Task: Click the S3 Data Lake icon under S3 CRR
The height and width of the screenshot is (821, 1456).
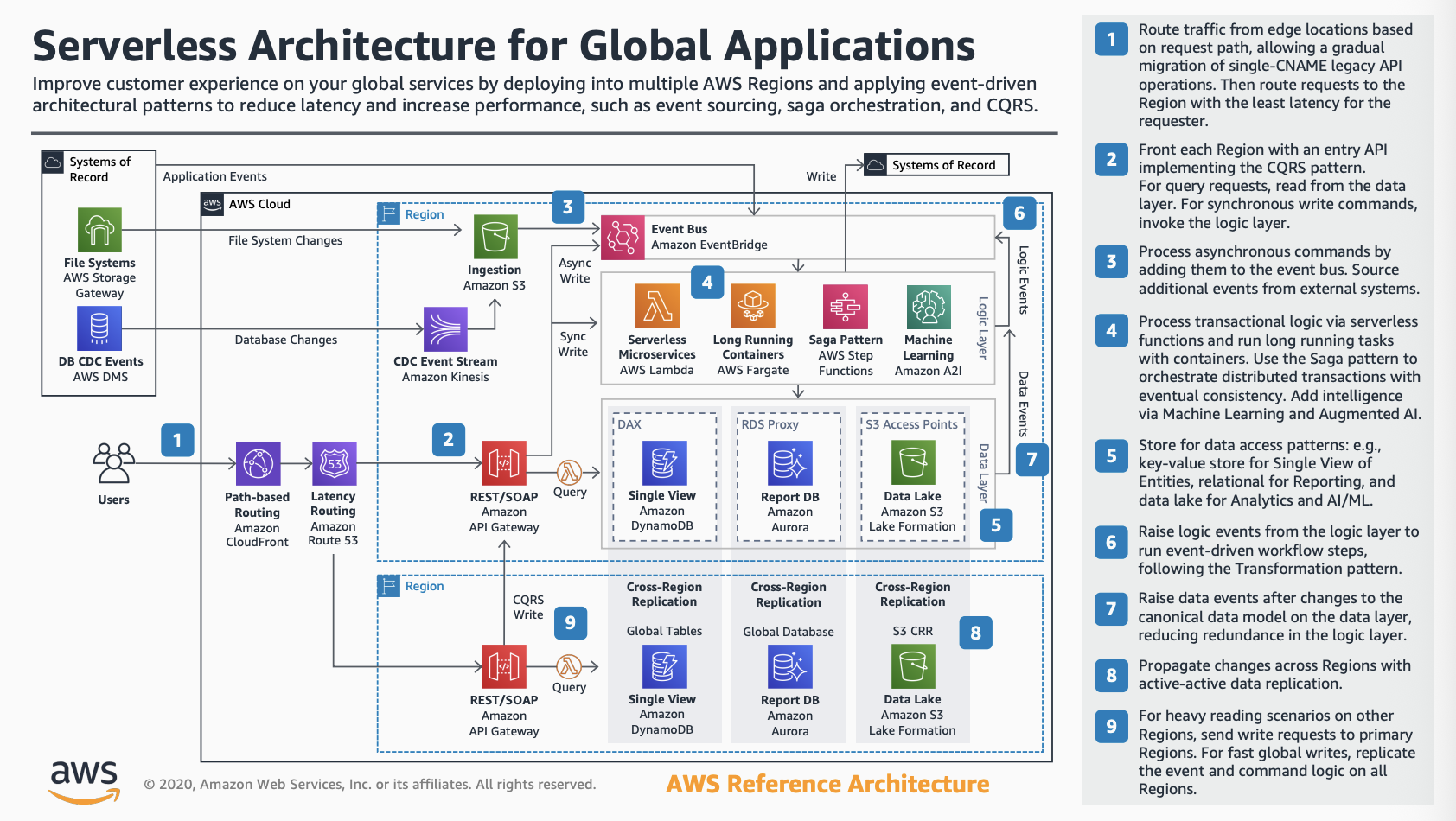Action: [x=913, y=666]
